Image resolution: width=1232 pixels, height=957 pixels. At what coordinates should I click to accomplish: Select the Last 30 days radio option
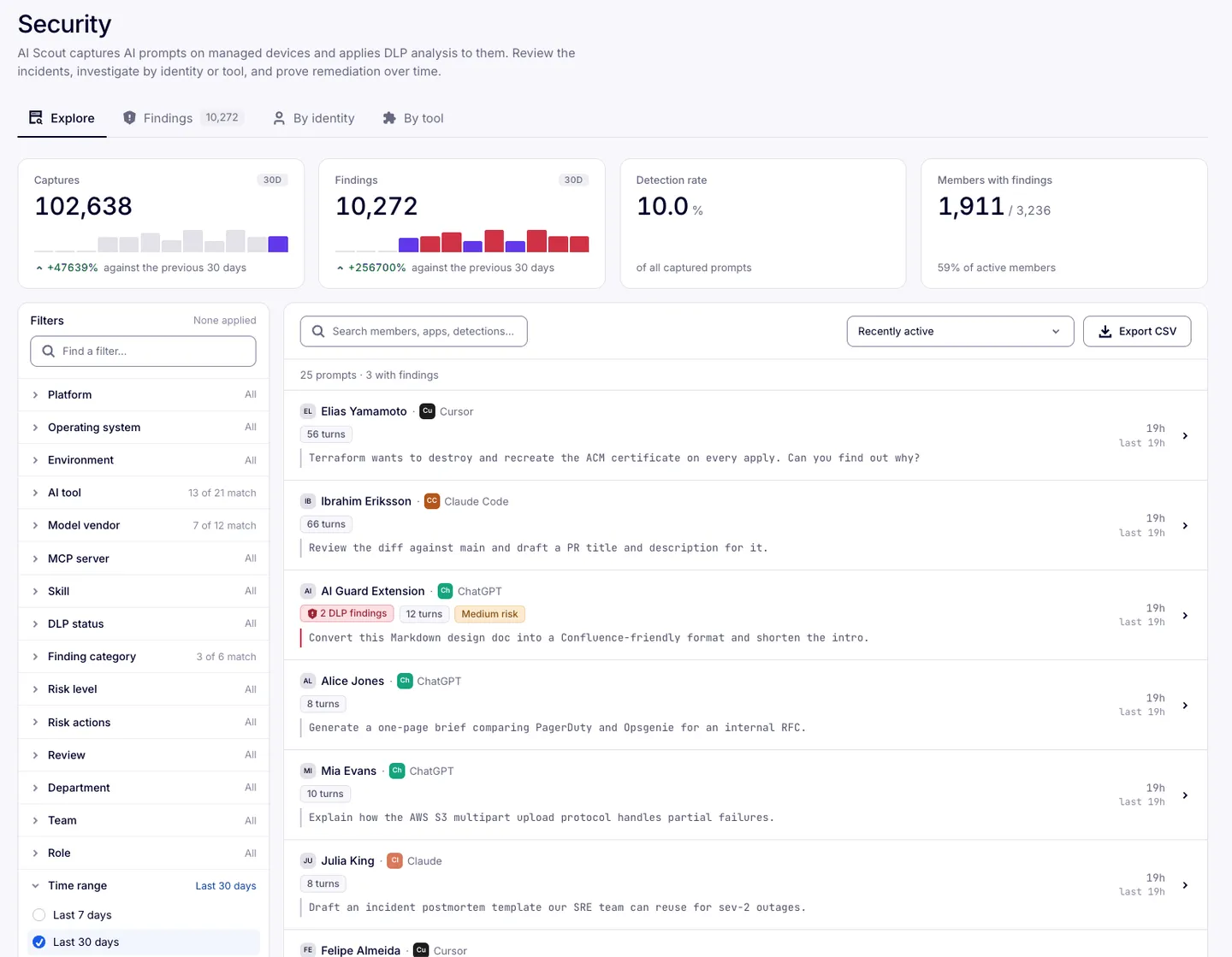point(38,942)
